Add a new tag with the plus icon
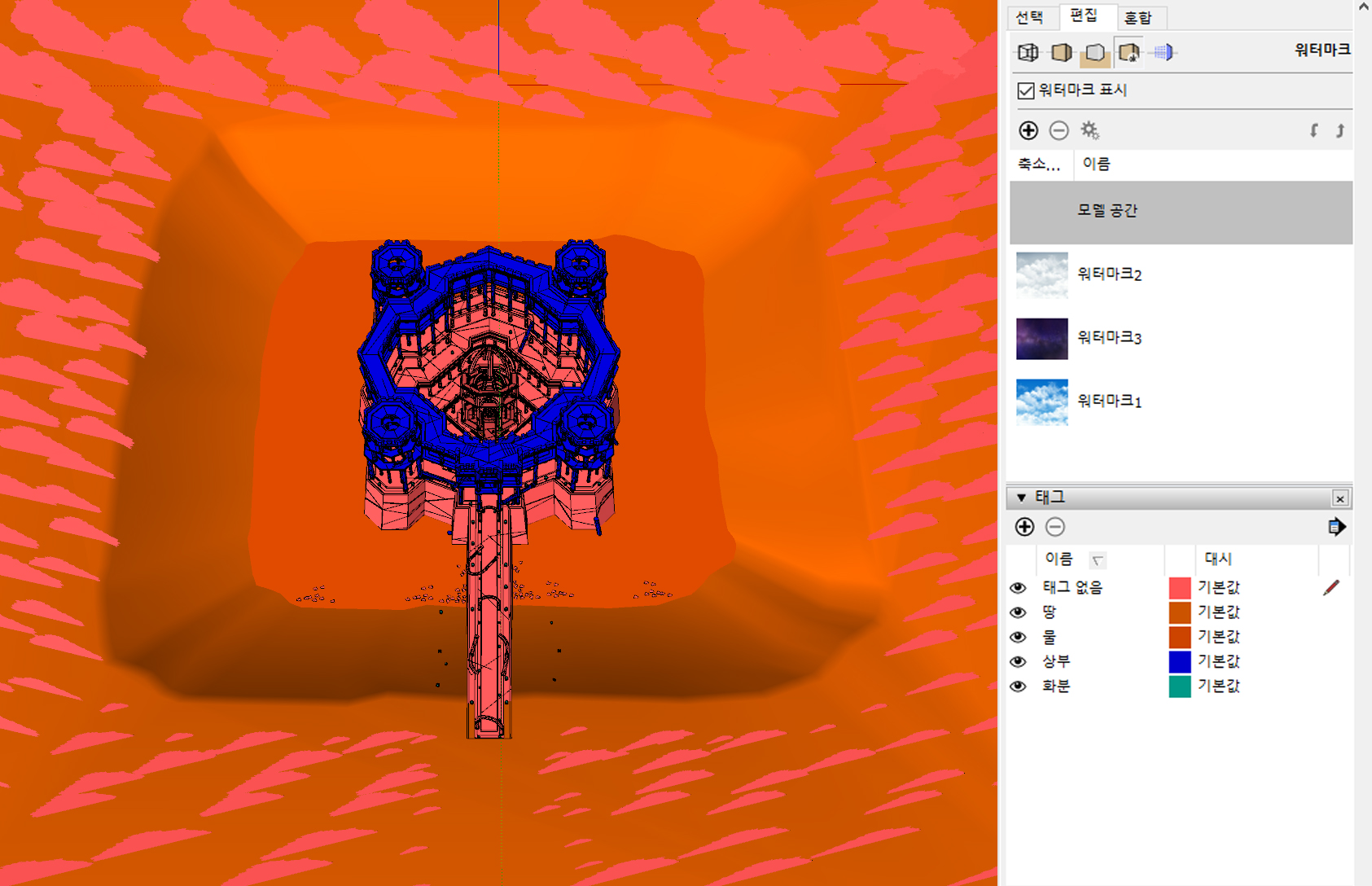Image resolution: width=1372 pixels, height=886 pixels. (x=1024, y=527)
